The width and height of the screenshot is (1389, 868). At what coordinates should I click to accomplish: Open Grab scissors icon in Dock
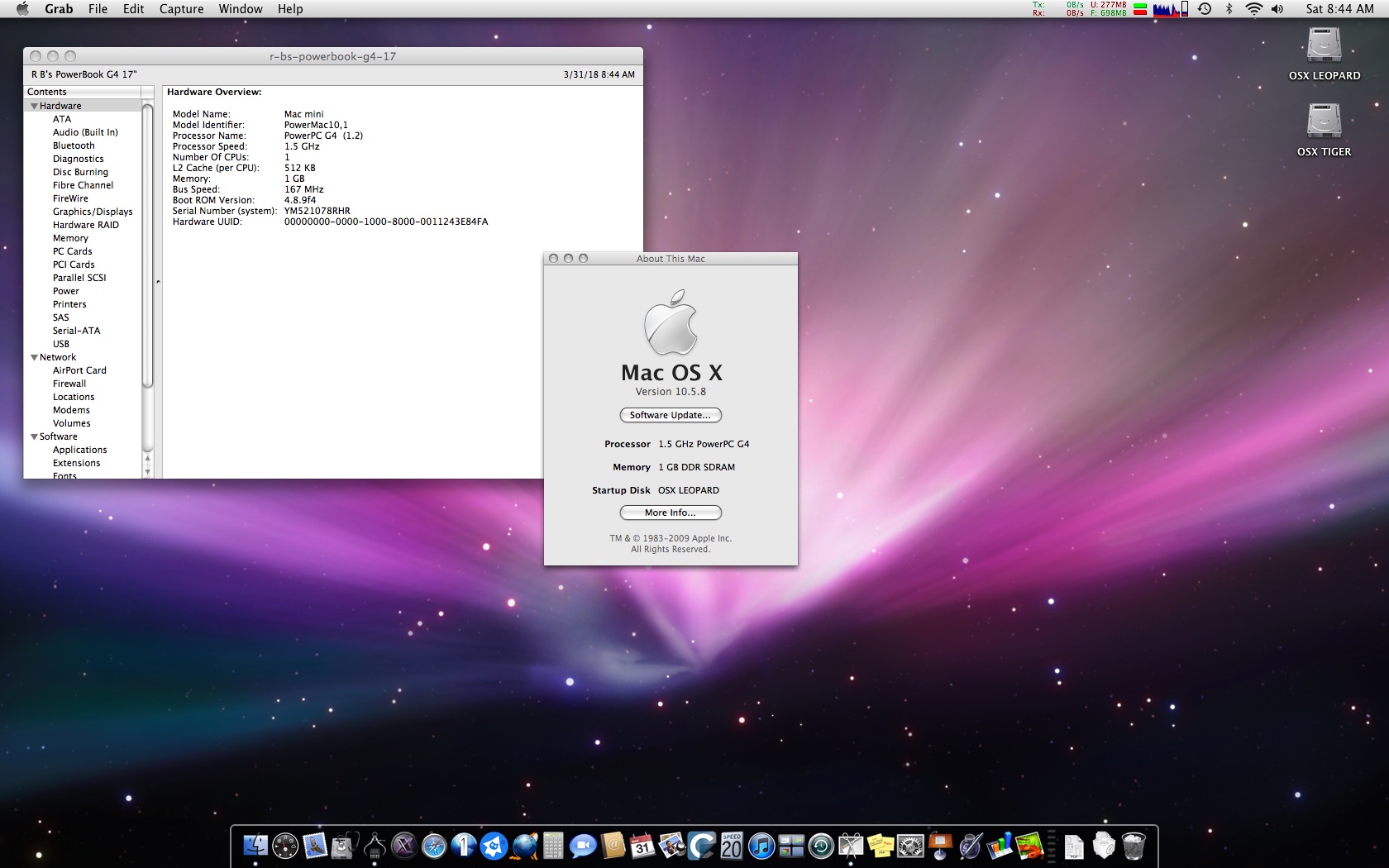(851, 846)
